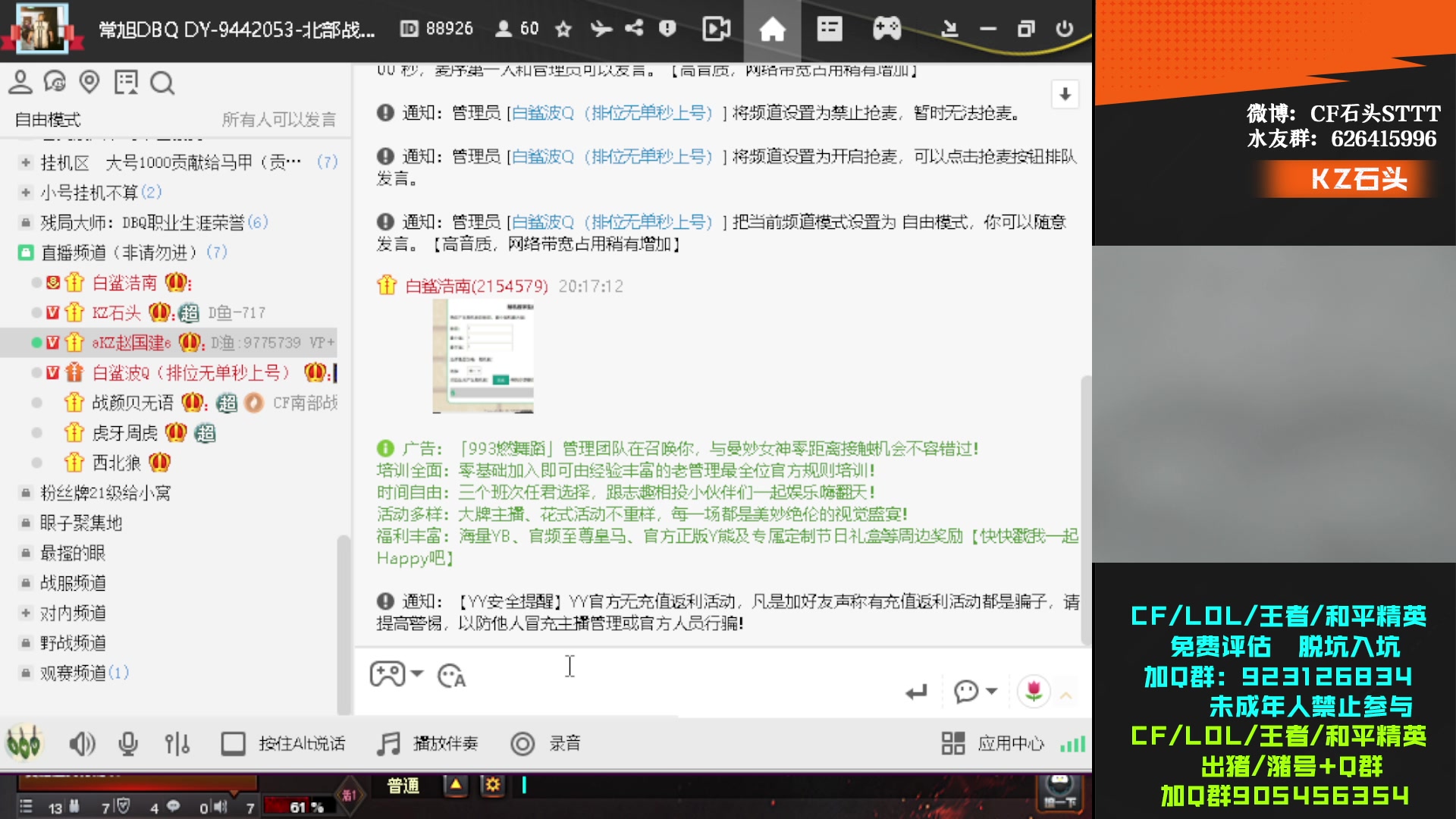Open the chat bubble style dropdown
This screenshot has width=1456, height=819.
click(x=972, y=691)
